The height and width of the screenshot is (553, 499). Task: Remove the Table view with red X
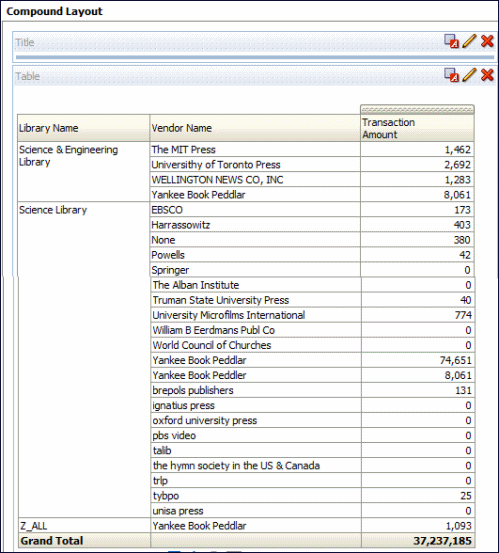[487, 75]
